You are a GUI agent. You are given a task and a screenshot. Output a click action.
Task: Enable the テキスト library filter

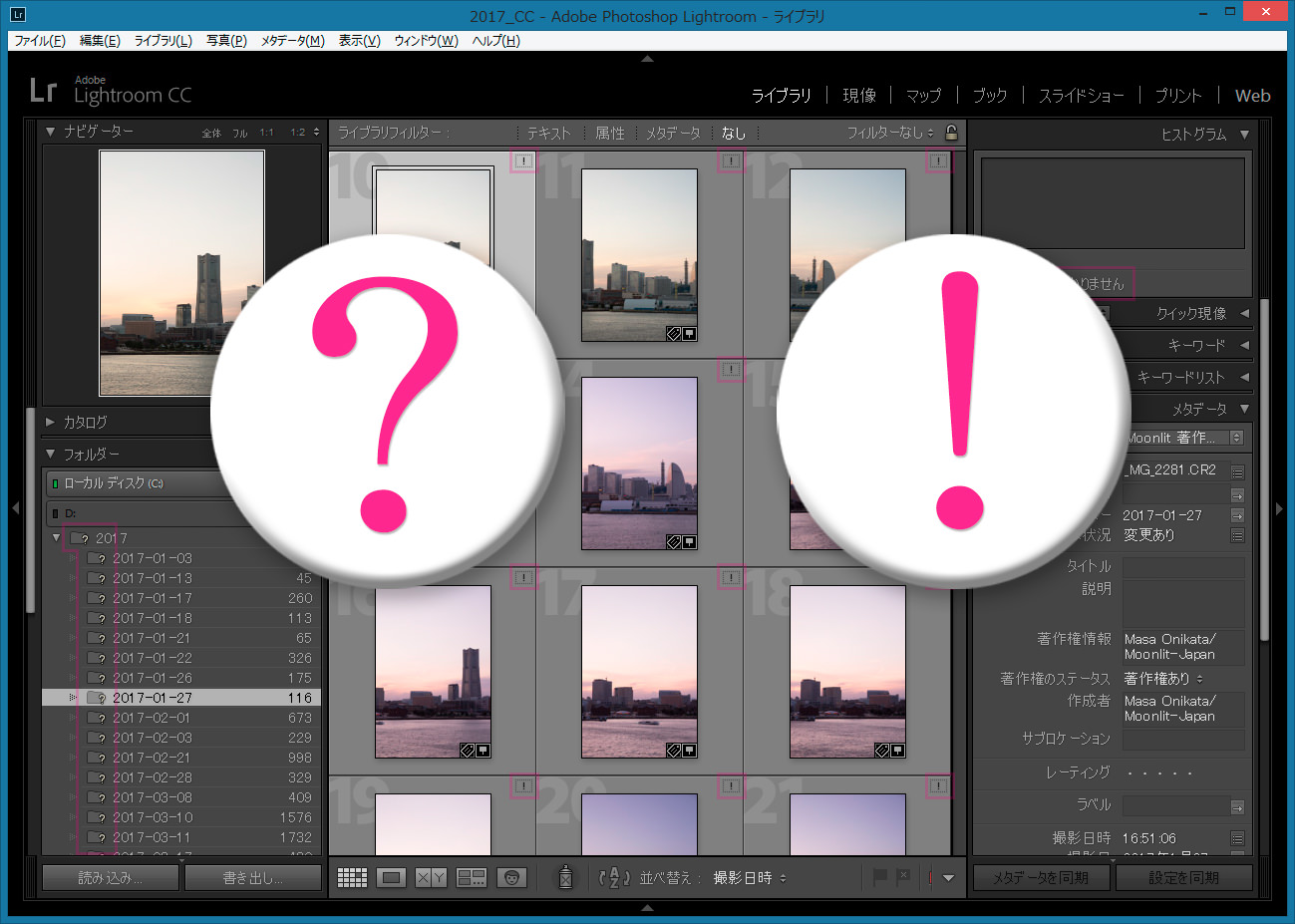click(548, 133)
